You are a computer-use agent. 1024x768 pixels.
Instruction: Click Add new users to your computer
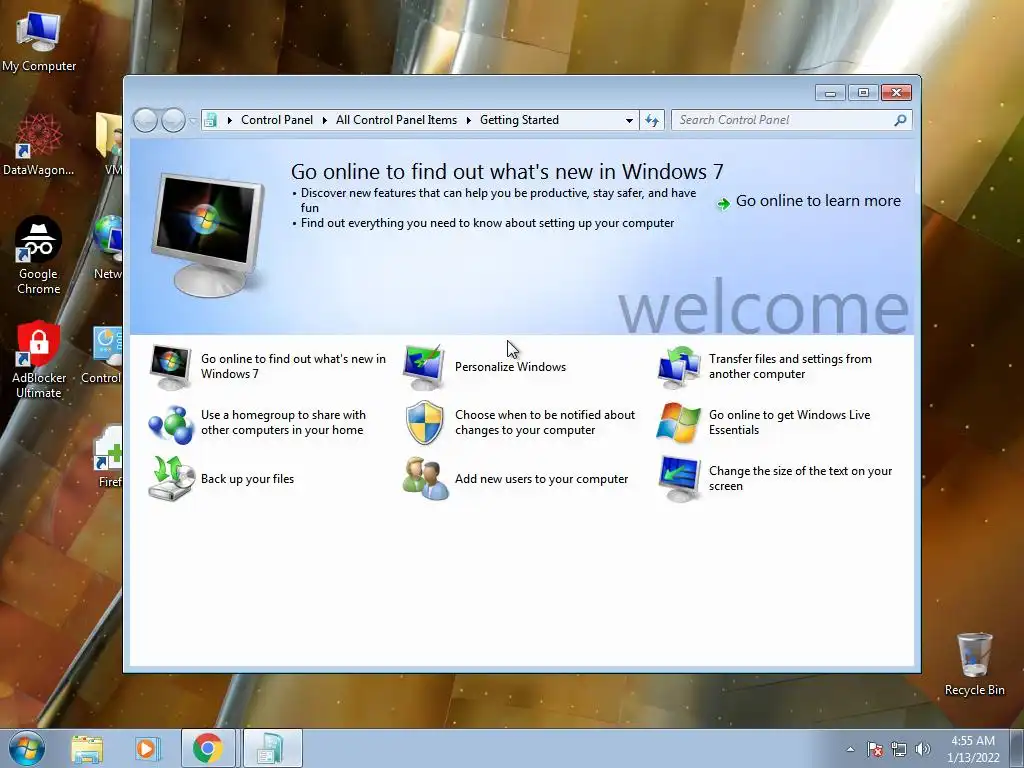pyautogui.click(x=541, y=479)
